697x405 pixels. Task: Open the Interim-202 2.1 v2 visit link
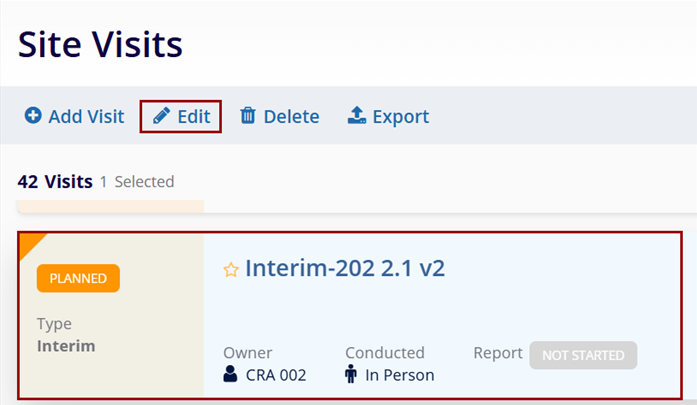(345, 268)
